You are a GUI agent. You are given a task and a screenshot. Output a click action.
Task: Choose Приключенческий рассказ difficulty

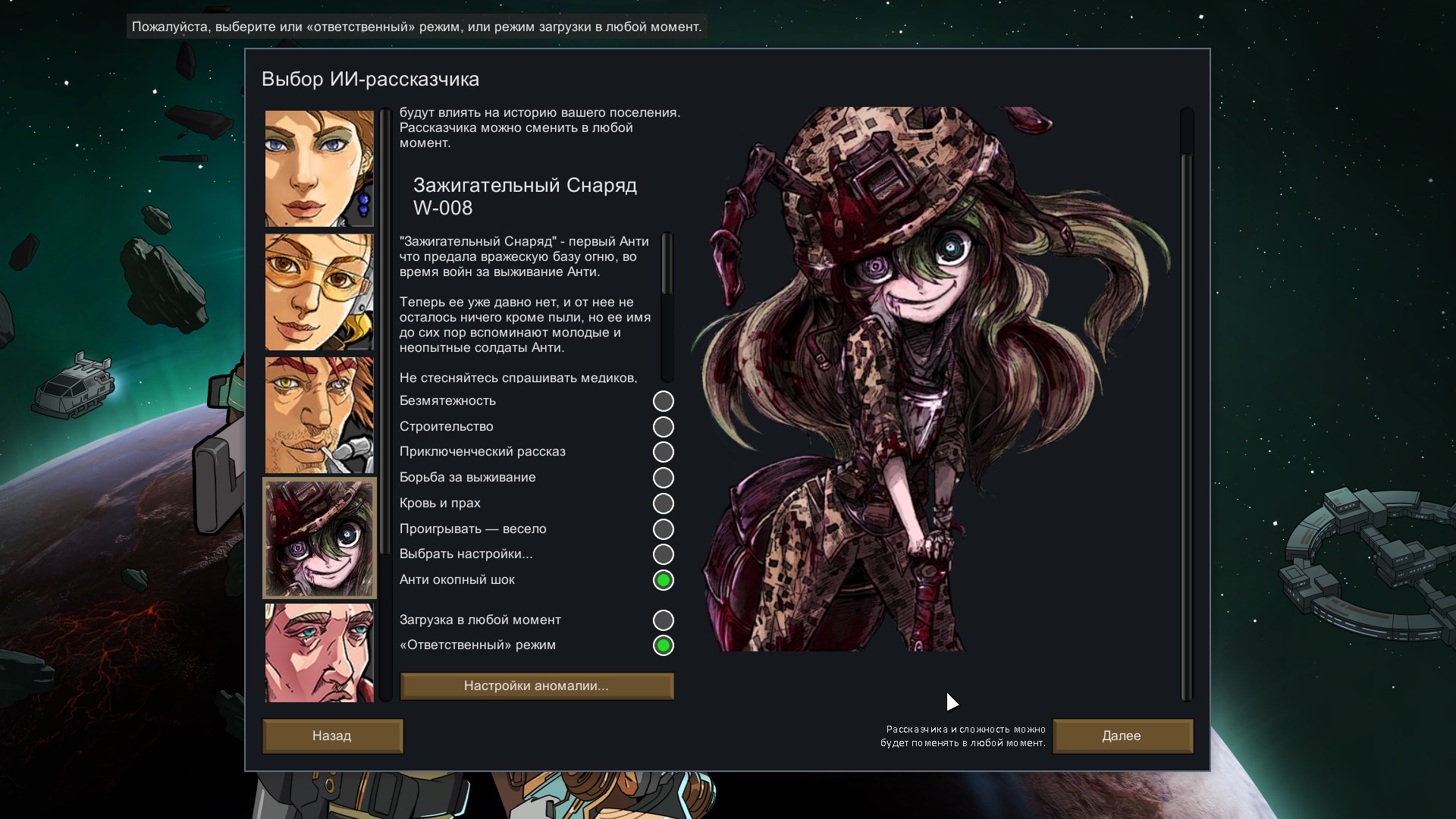(x=663, y=452)
